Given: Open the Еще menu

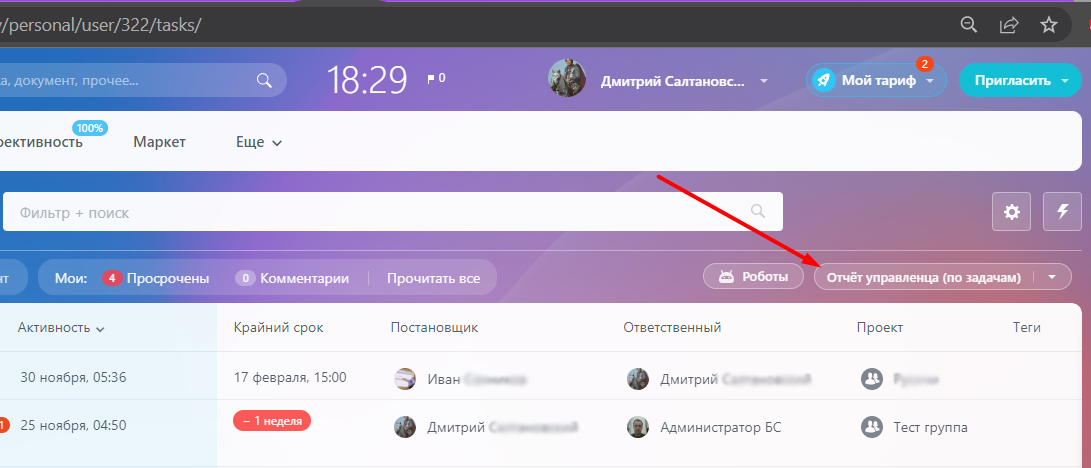Looking at the screenshot, I should (259, 143).
